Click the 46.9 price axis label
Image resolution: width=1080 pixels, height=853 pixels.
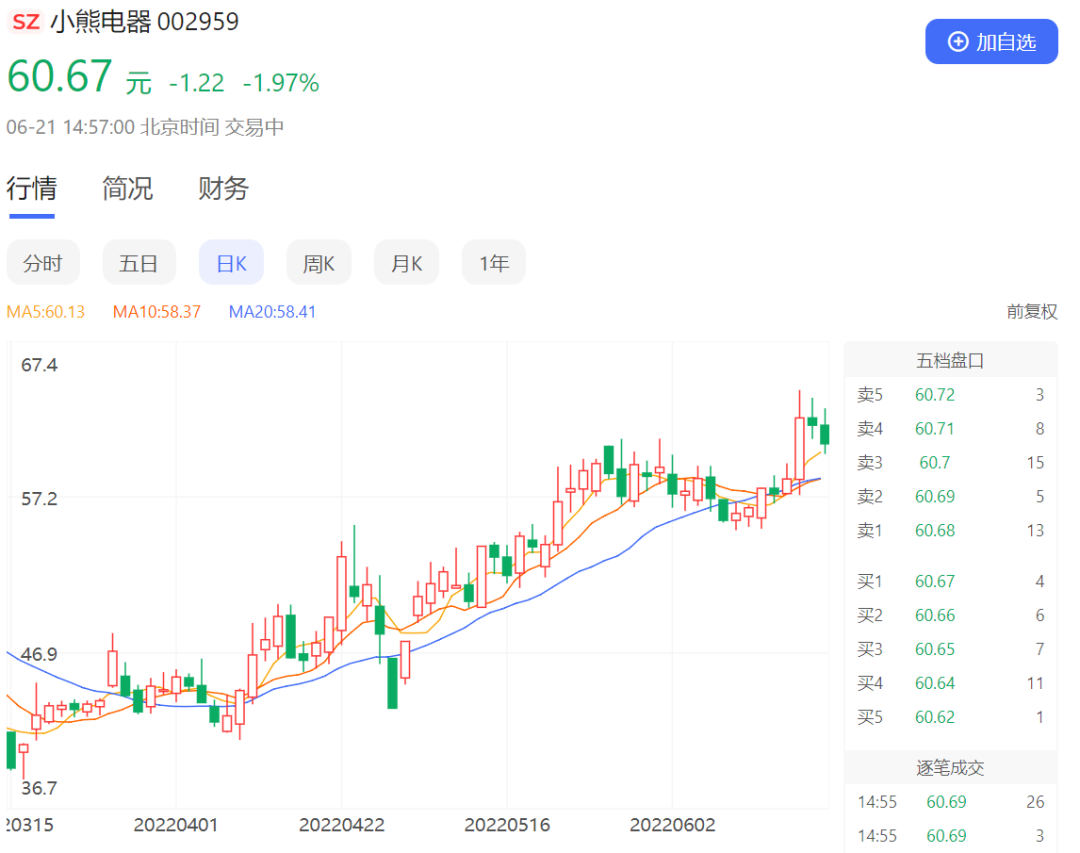[39, 654]
